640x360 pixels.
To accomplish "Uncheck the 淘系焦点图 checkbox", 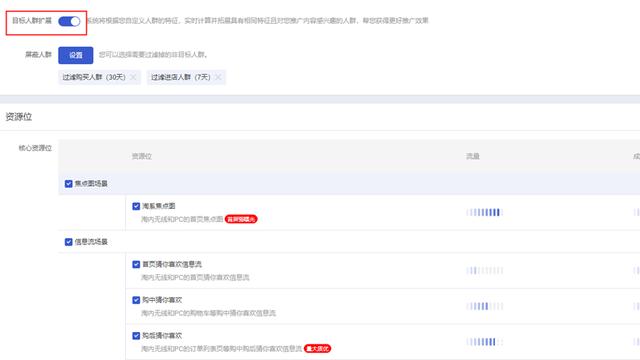I will tap(136, 206).
